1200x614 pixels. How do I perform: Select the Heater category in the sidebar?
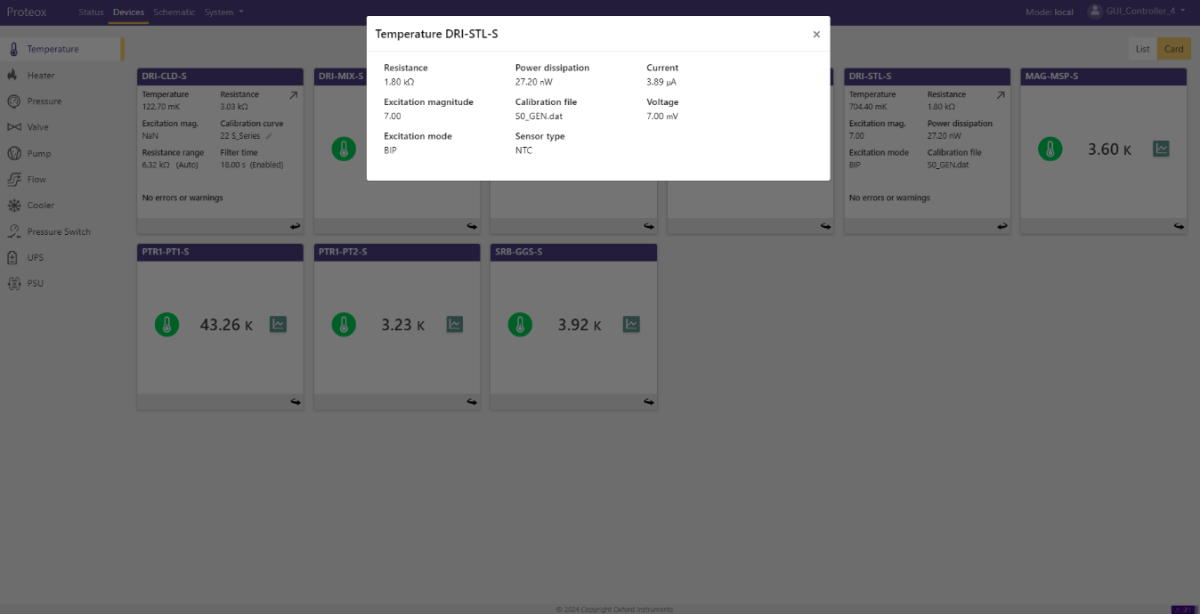pyautogui.click(x=40, y=74)
